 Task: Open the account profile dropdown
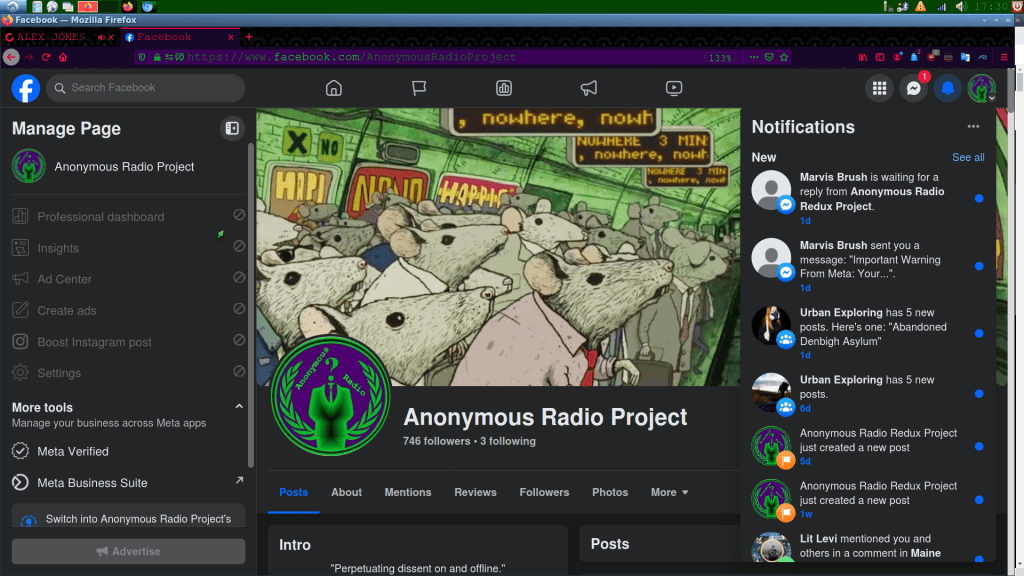982,88
